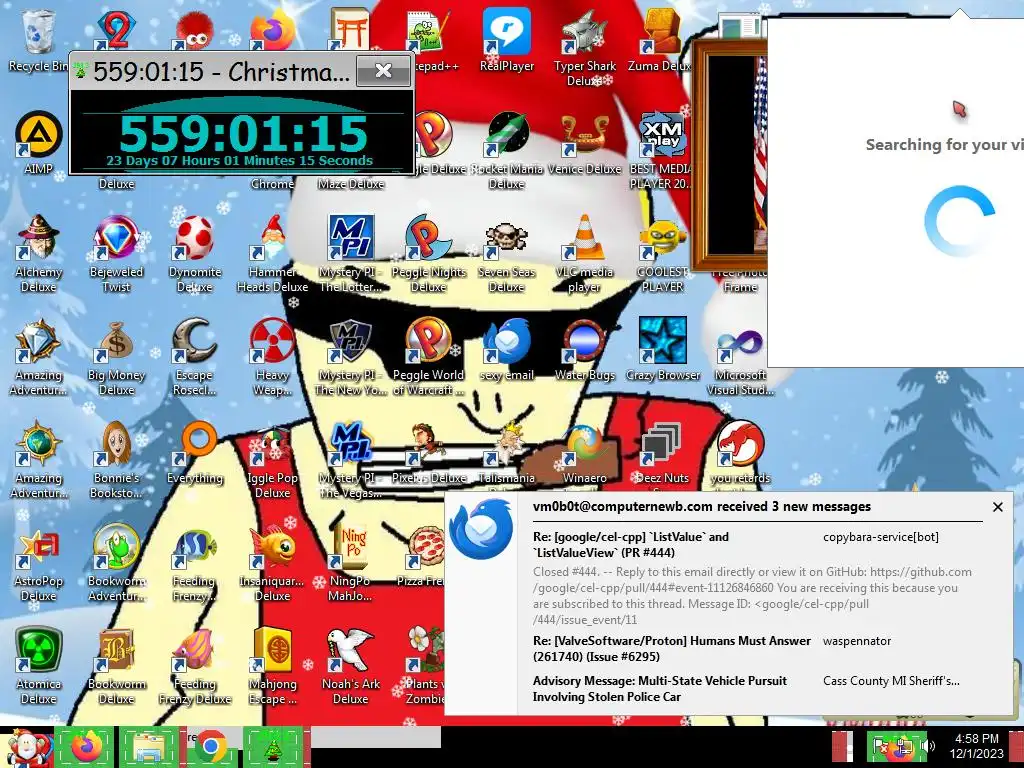Open the google/cel-cpp ListValue message
The image size is (1024, 768).
pos(631,545)
